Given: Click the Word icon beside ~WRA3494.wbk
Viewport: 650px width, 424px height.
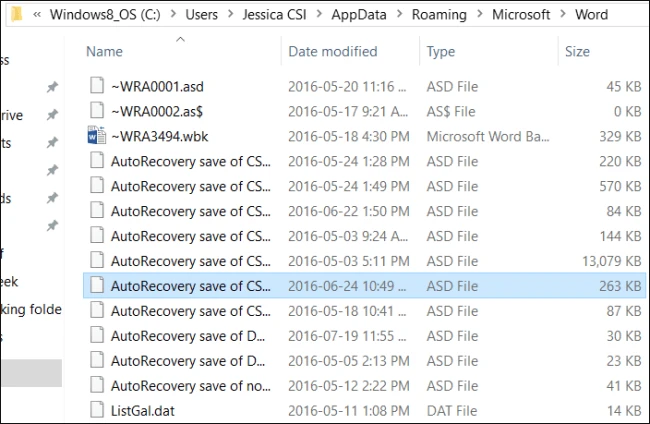Looking at the screenshot, I should click(96, 136).
